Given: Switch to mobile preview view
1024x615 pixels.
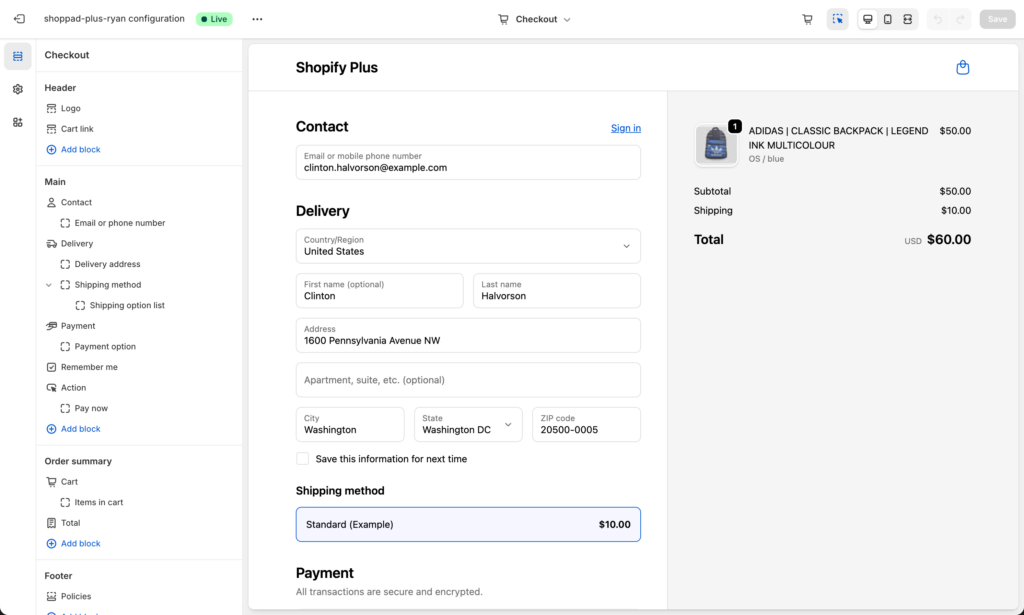Looking at the screenshot, I should [888, 19].
